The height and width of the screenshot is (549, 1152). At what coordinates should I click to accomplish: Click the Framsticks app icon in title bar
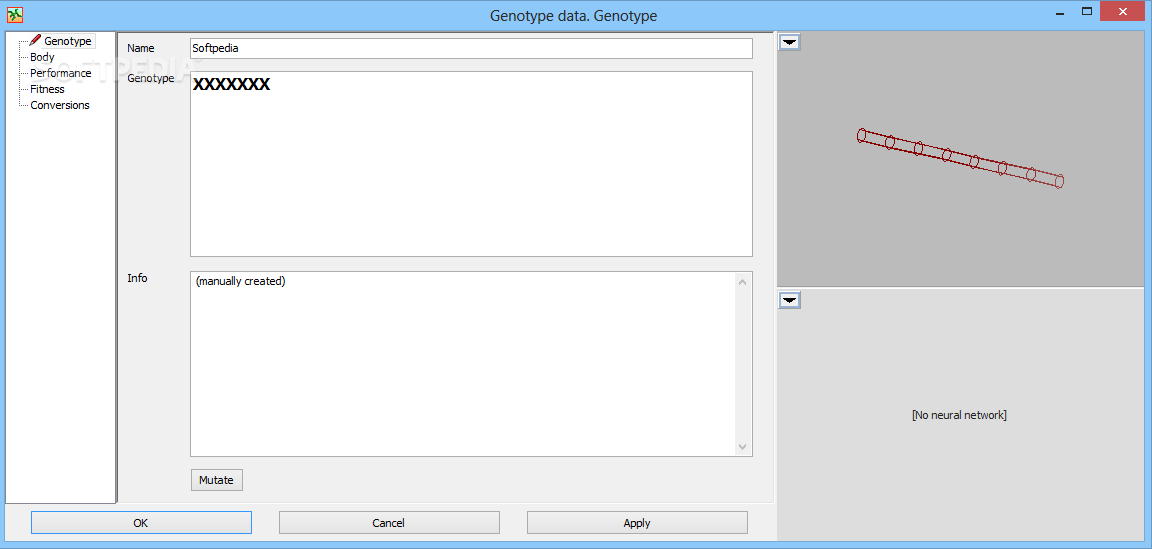(x=15, y=15)
